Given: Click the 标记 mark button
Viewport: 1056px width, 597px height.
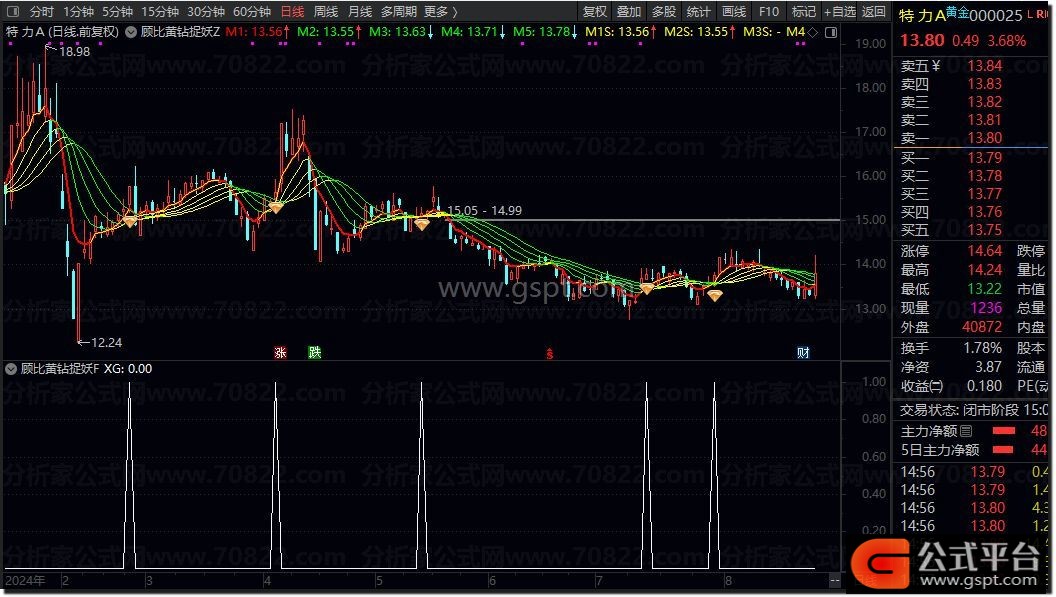Looking at the screenshot, I should [x=803, y=11].
